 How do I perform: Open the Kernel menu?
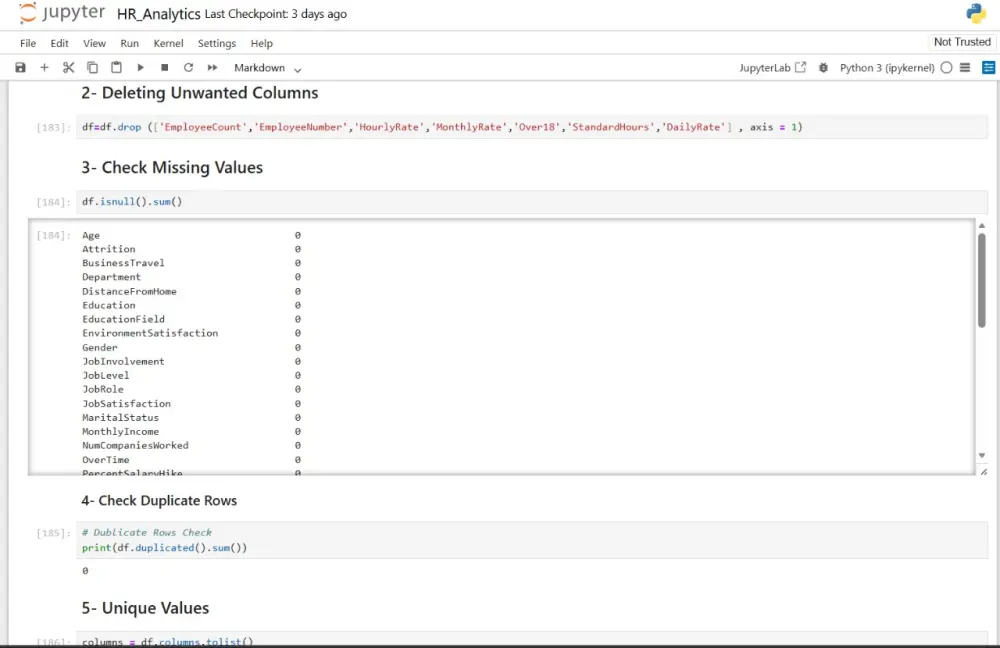(168, 43)
